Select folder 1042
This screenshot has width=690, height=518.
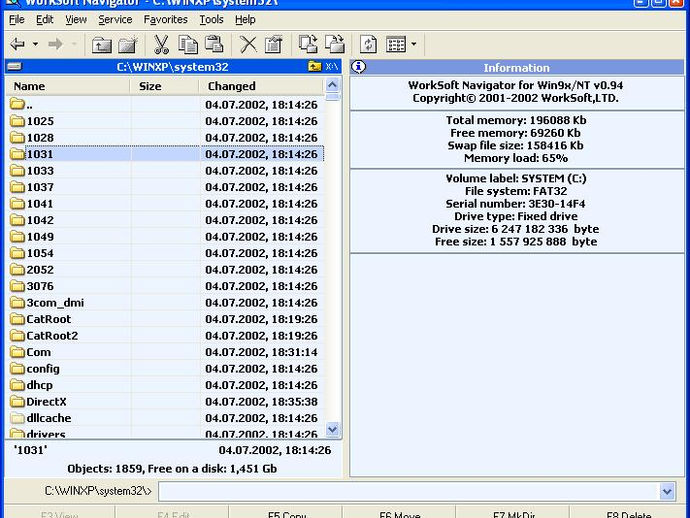(x=165, y=220)
